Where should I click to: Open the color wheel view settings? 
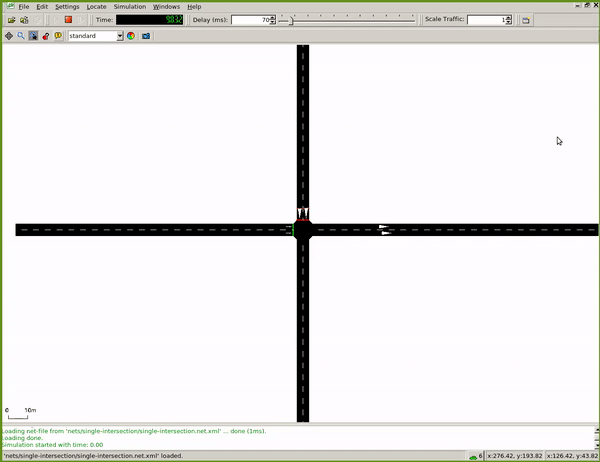tap(131, 36)
